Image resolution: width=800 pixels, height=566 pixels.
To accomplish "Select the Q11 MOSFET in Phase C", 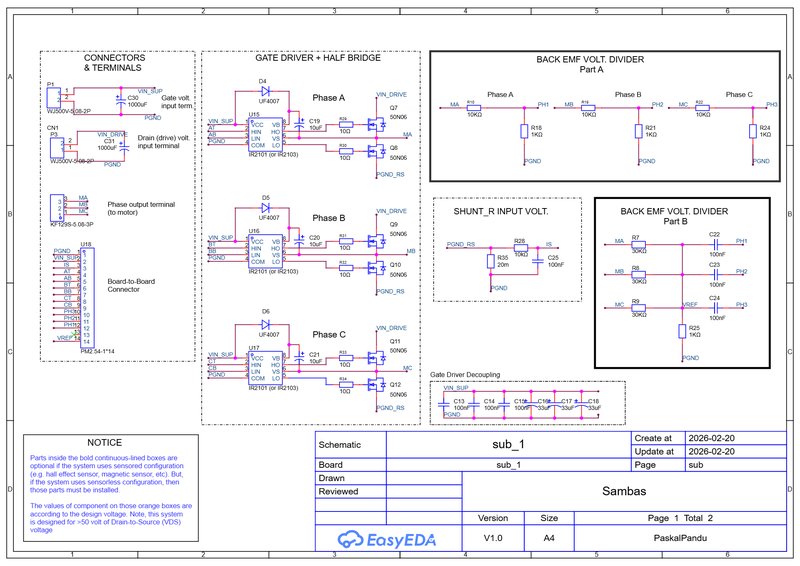I will point(377,358).
